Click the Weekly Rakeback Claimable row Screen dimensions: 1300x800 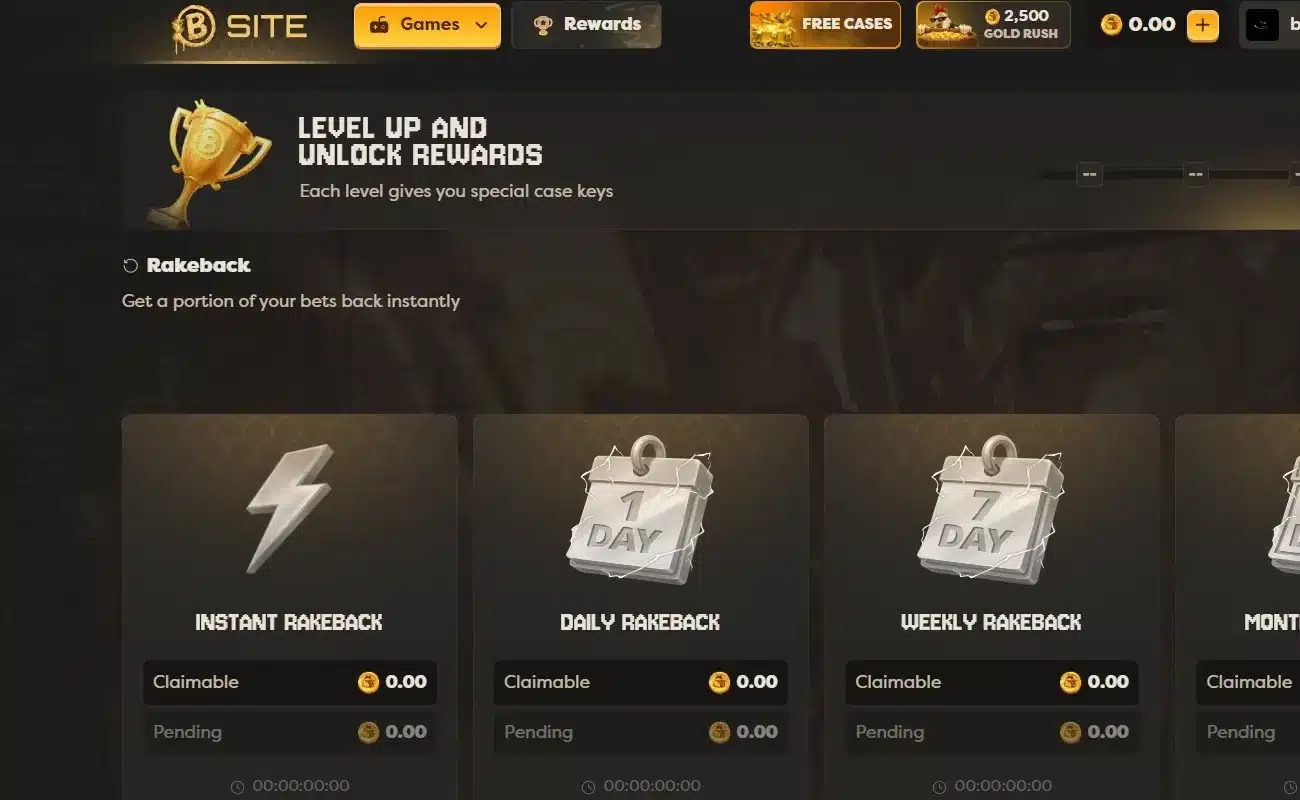point(992,682)
